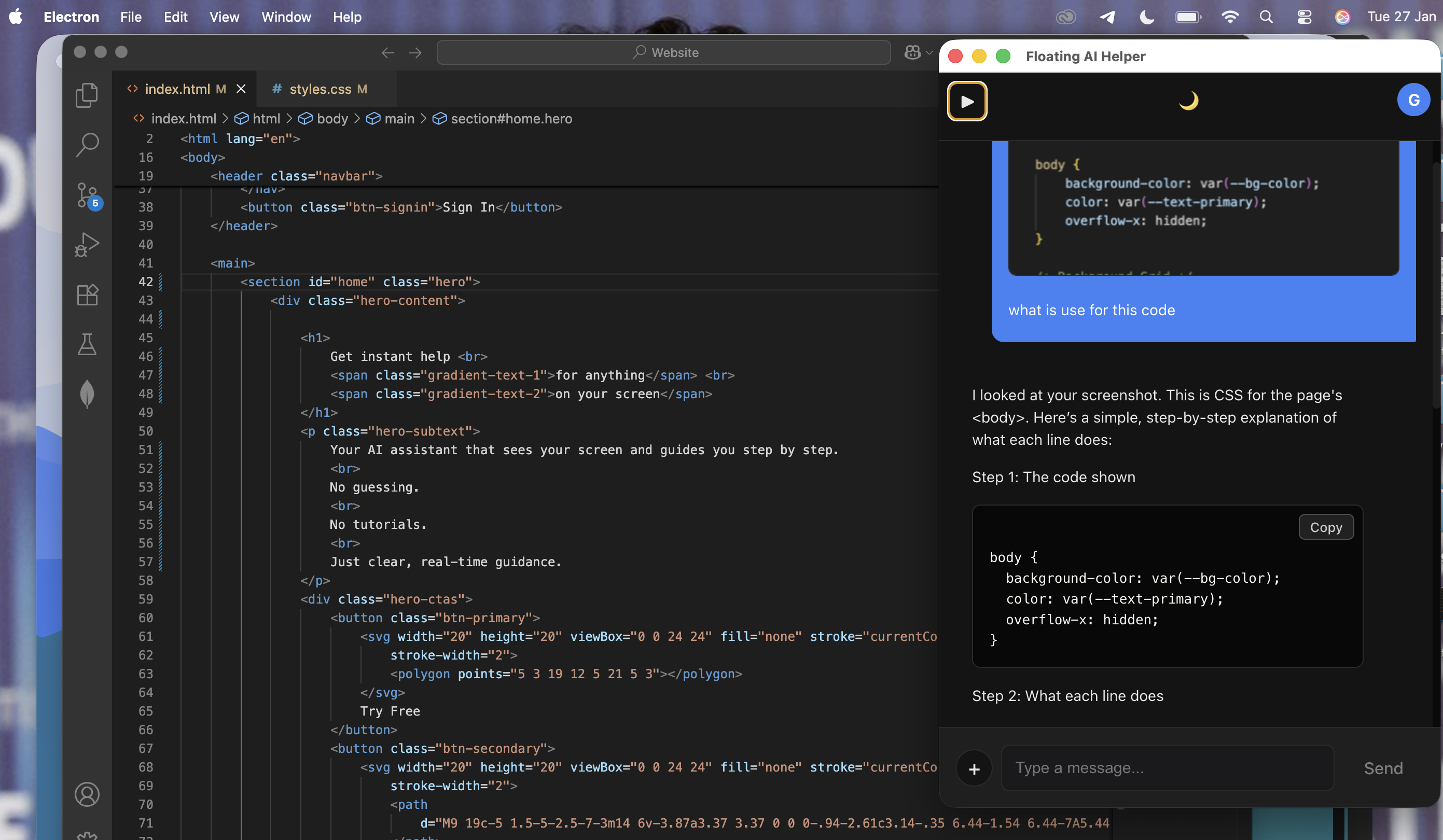Switch to the styles.css tab
The image size is (1443, 840).
(x=319, y=89)
